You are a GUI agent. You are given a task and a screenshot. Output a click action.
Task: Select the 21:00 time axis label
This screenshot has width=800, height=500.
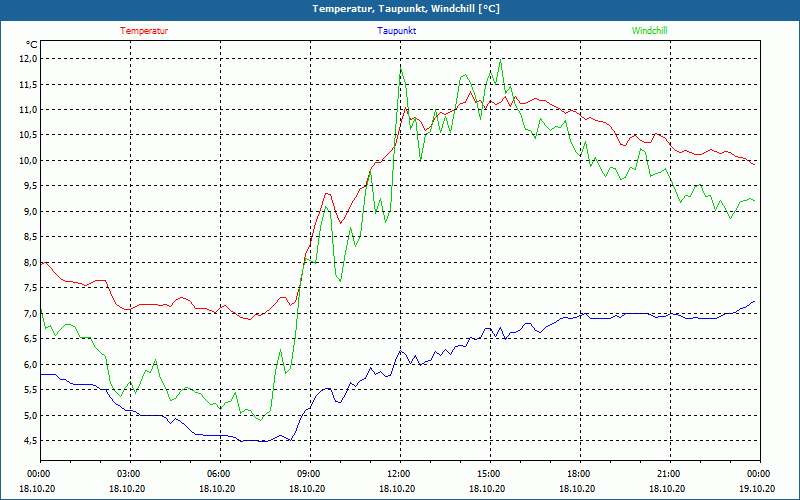click(669, 474)
